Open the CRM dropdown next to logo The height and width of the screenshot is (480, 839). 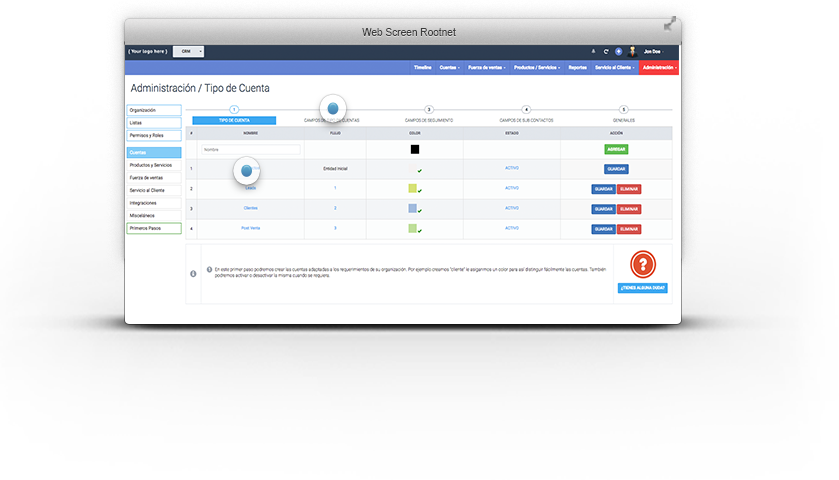click(x=188, y=51)
